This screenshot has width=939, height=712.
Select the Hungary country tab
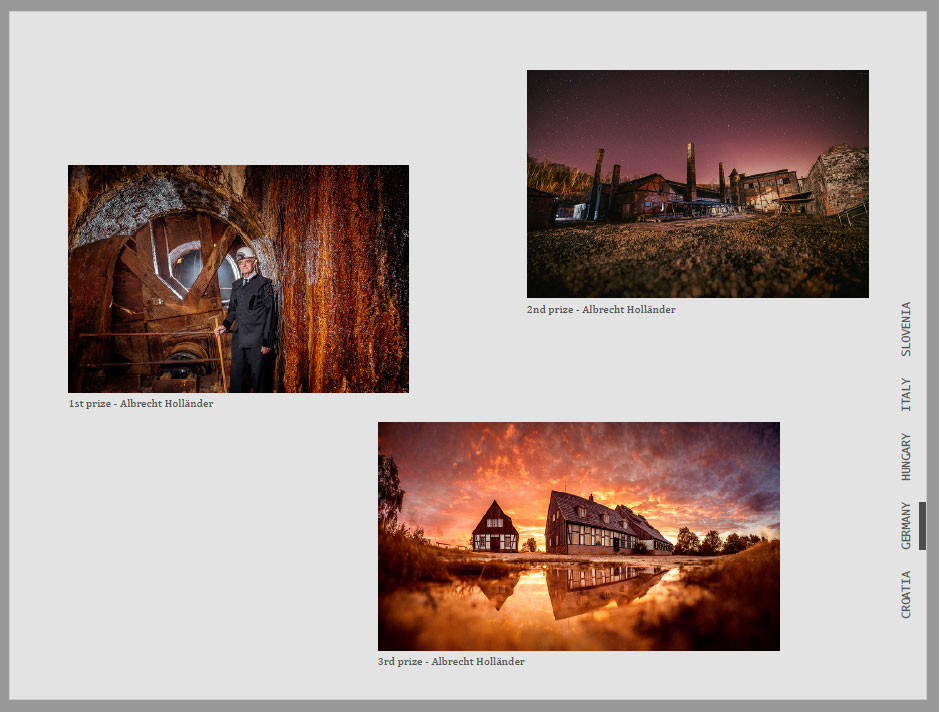click(906, 457)
